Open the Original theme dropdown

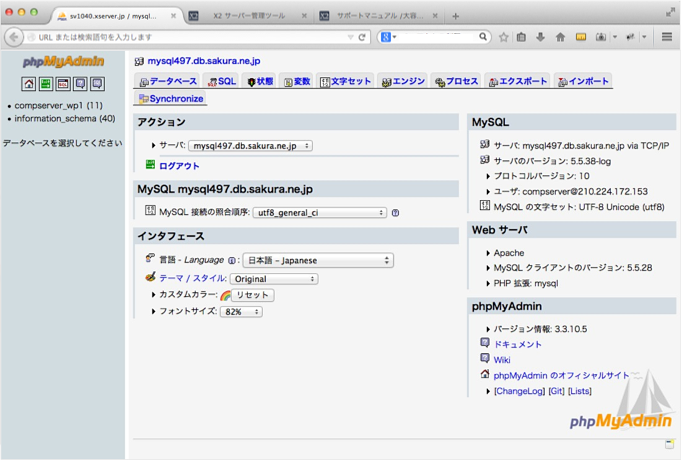click(x=274, y=279)
